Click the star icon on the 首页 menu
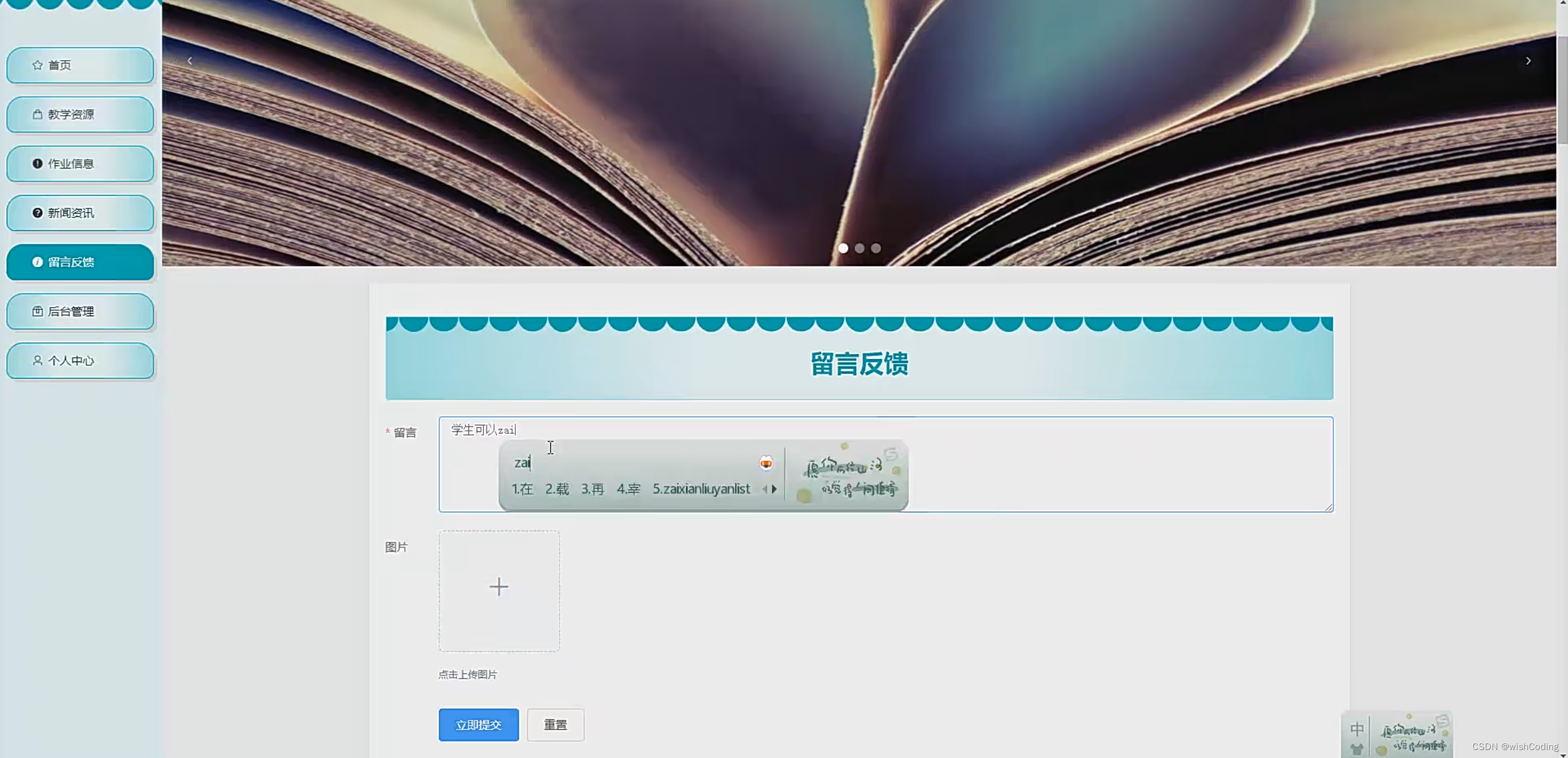This screenshot has height=758, width=1568. [37, 65]
